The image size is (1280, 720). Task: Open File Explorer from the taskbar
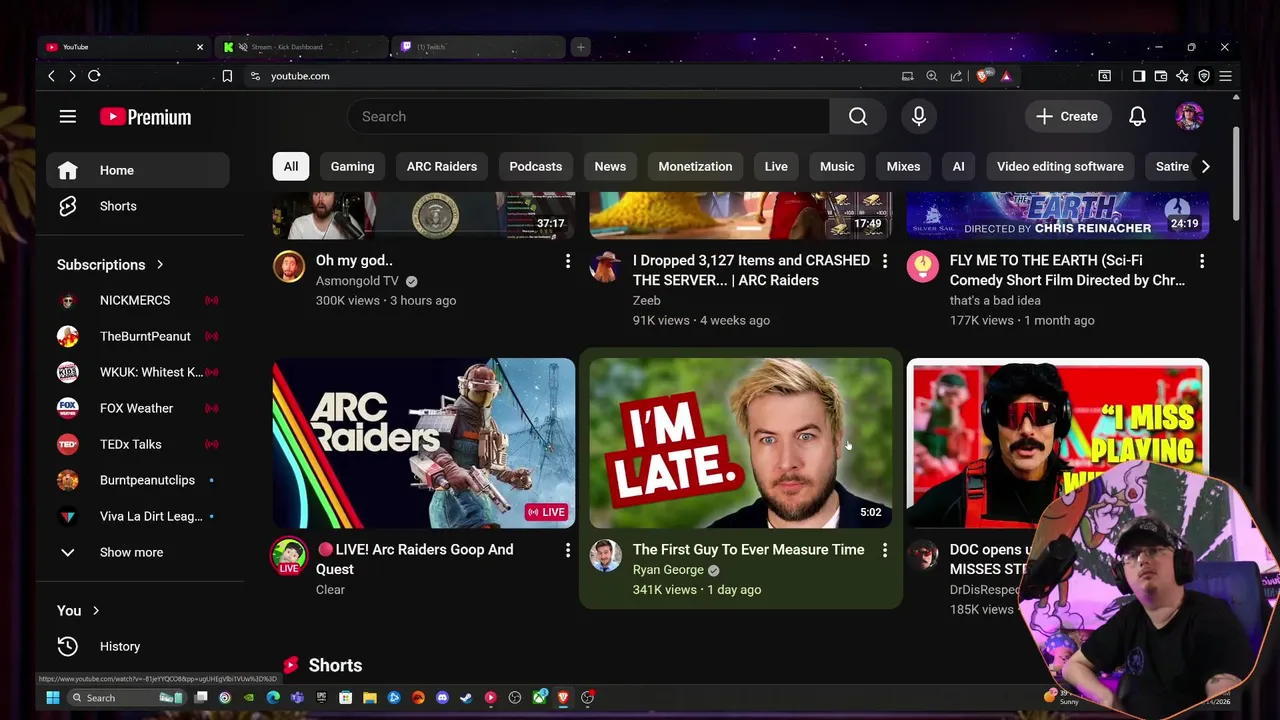click(369, 698)
